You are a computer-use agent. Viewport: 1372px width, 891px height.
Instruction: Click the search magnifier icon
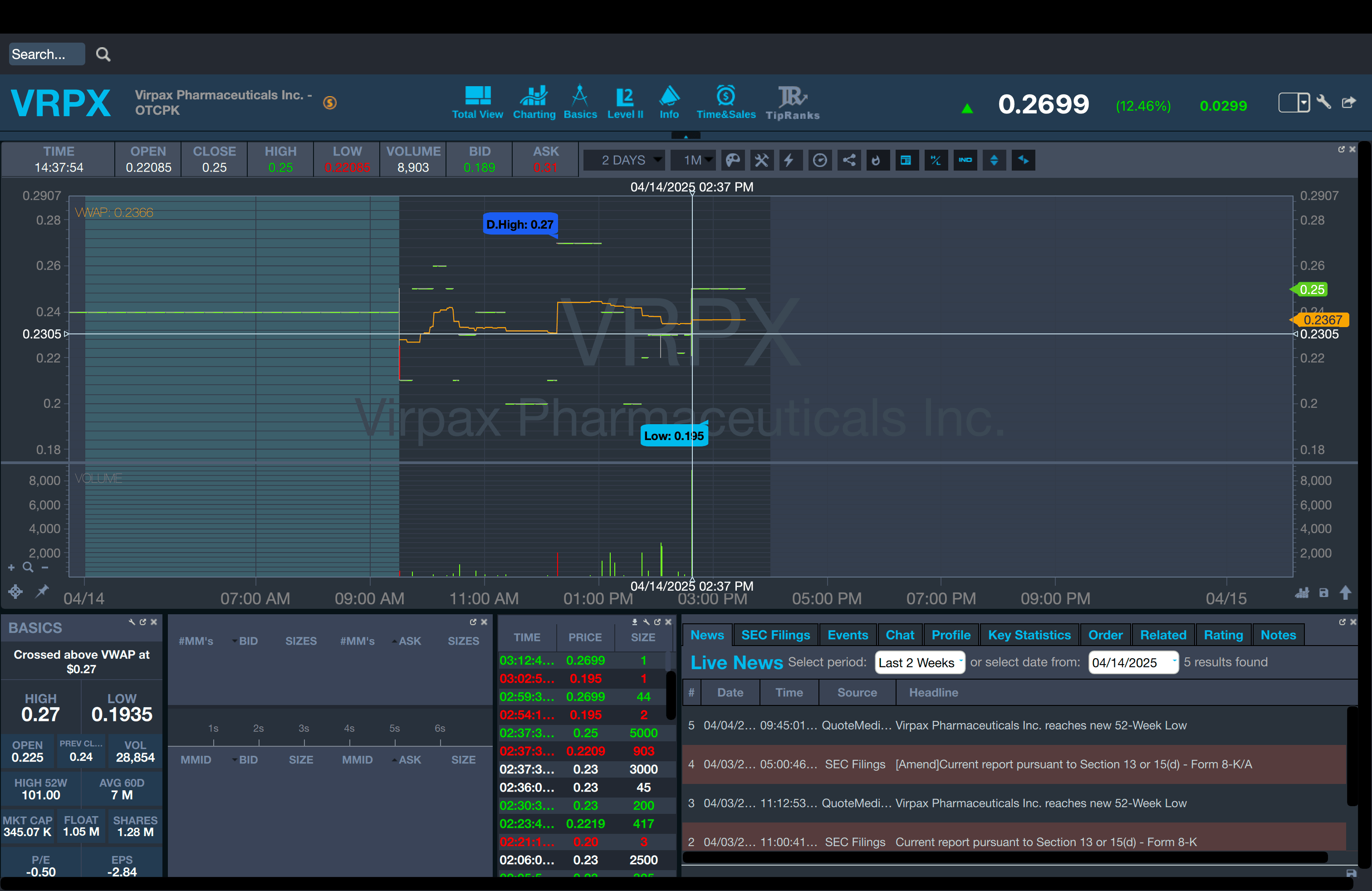[103, 54]
